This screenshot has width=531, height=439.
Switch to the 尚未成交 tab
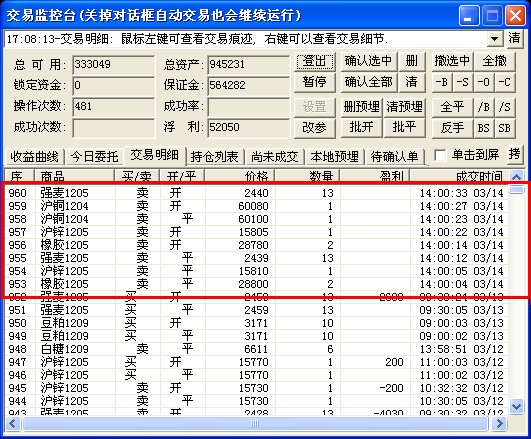[x=275, y=157]
